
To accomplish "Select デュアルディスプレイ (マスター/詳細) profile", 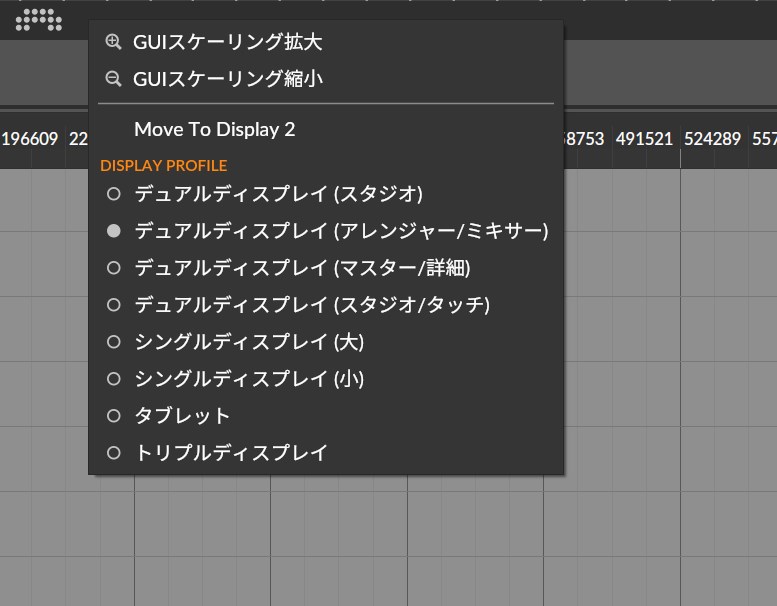I will click(x=302, y=268).
